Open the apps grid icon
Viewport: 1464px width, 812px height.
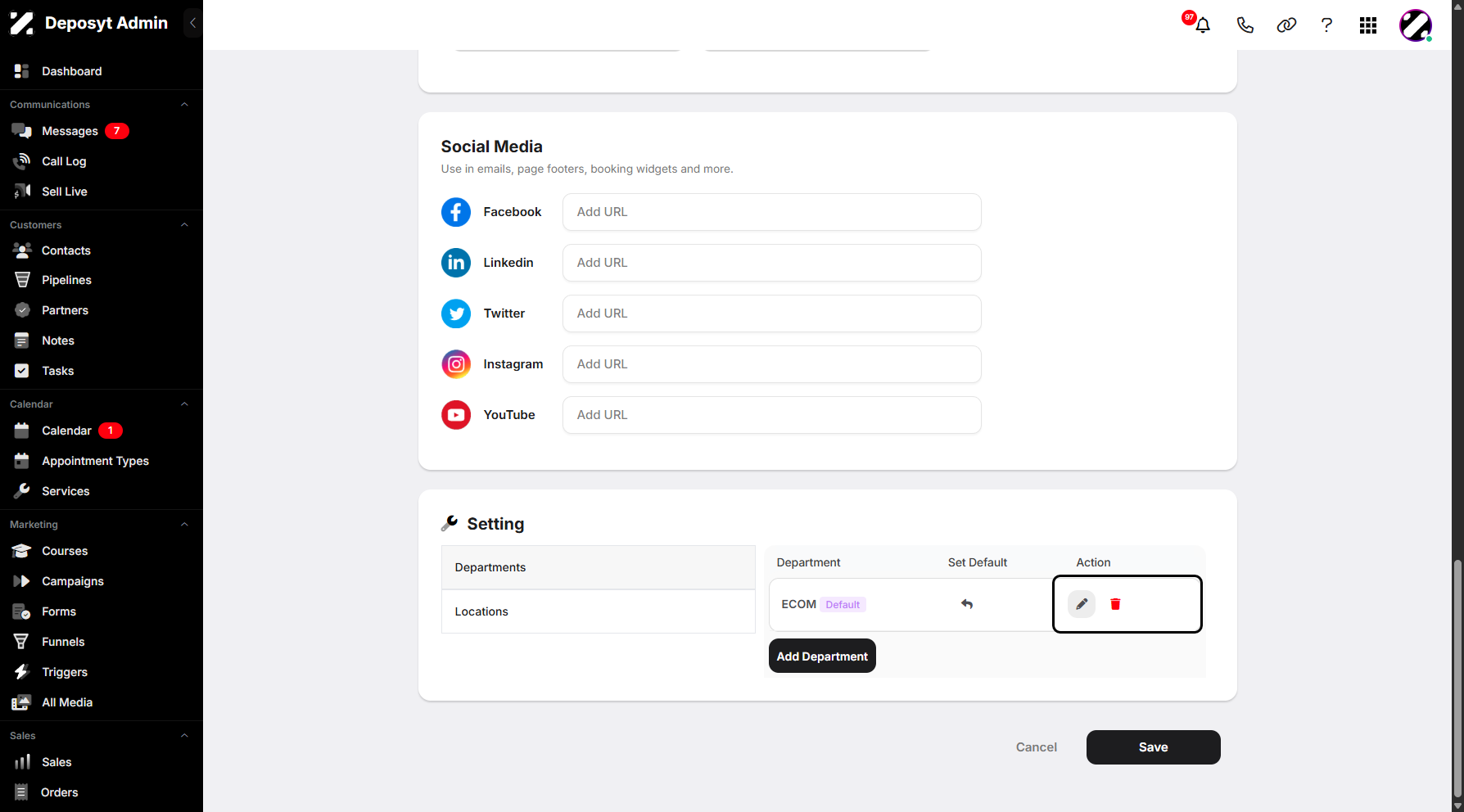click(x=1368, y=25)
